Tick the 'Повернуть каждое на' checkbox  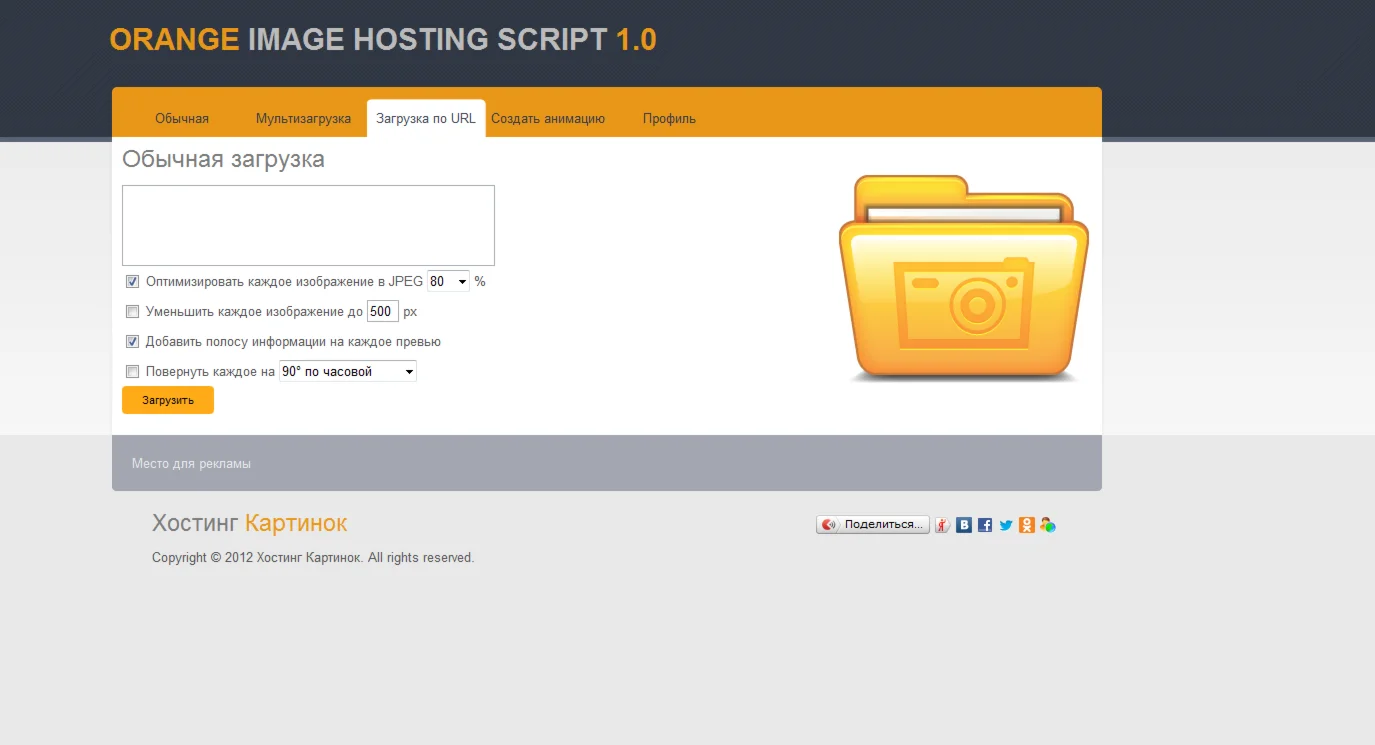(x=132, y=372)
